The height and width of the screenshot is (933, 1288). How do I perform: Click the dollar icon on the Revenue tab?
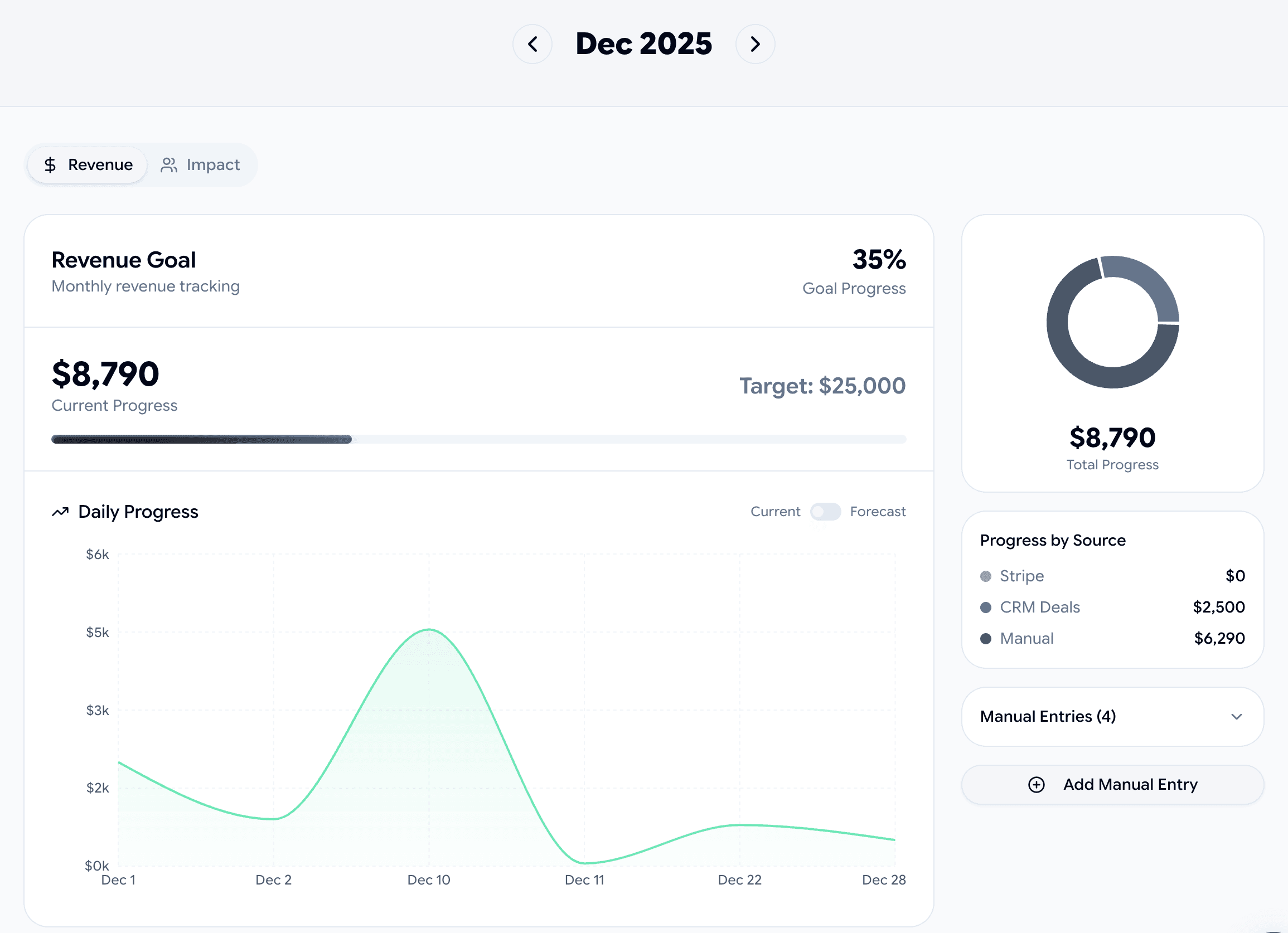click(x=51, y=164)
